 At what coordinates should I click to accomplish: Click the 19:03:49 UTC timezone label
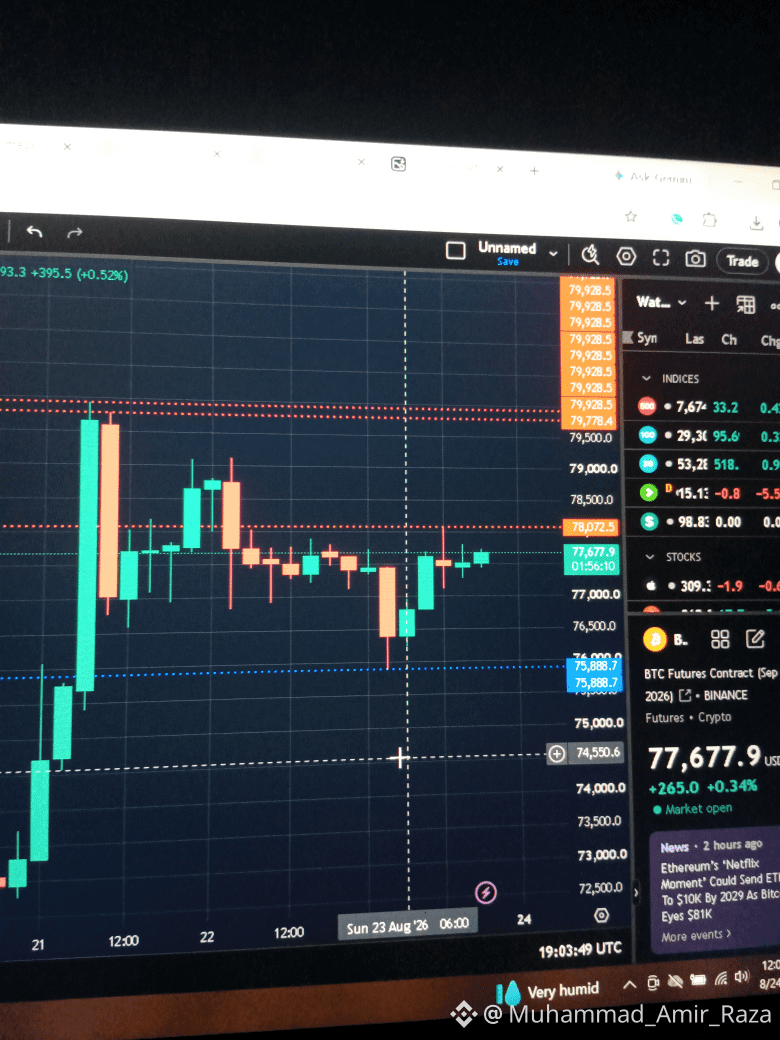coord(580,950)
